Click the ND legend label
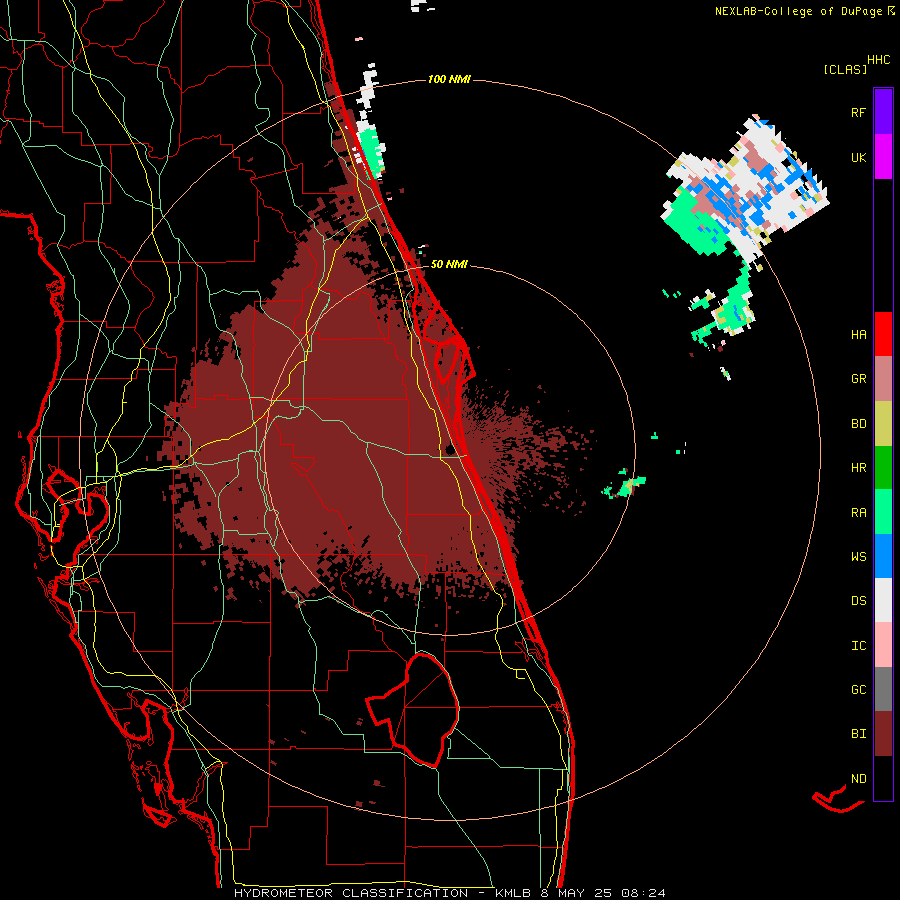The width and height of the screenshot is (900, 900). (x=858, y=778)
